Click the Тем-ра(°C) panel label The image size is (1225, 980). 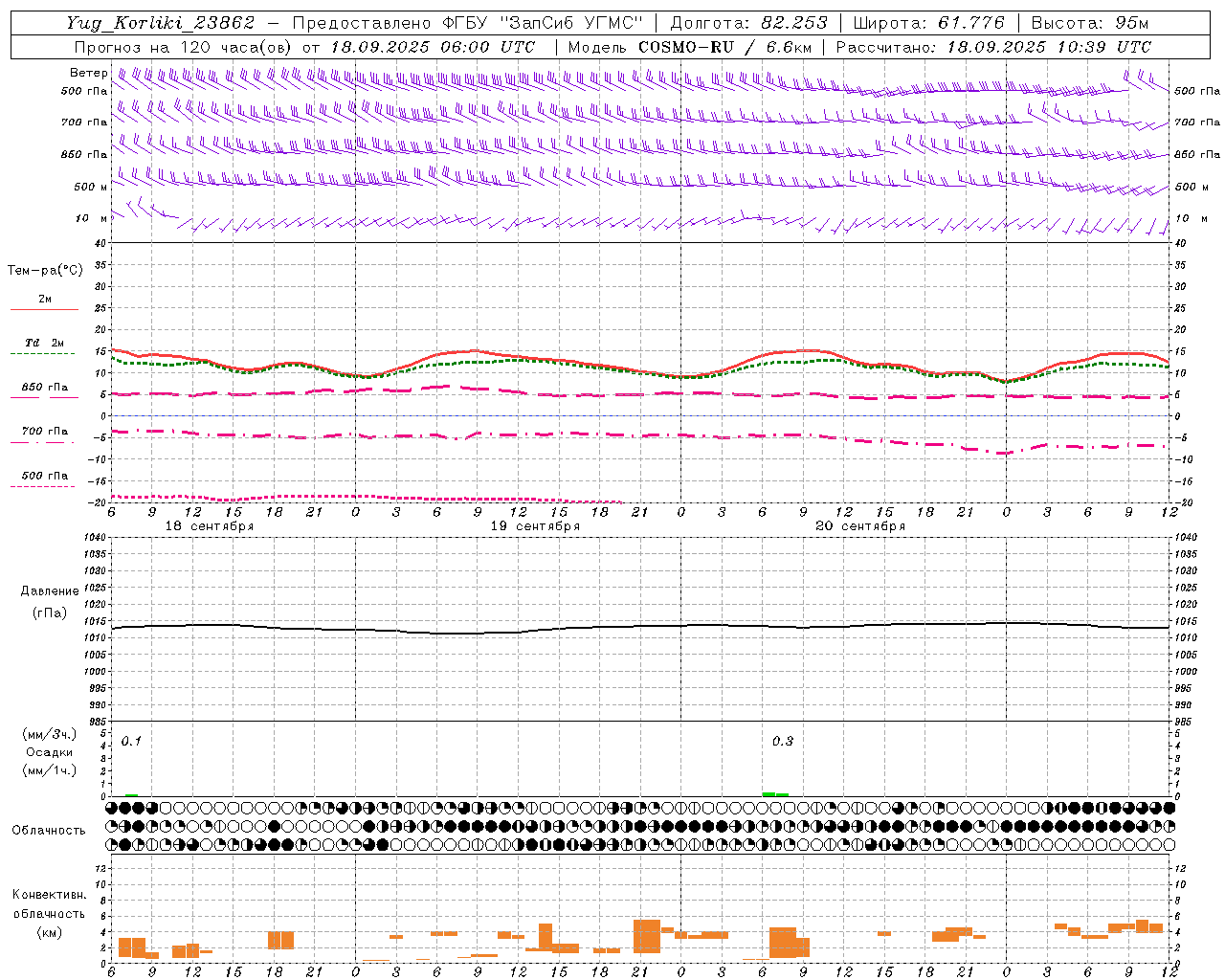45,271
